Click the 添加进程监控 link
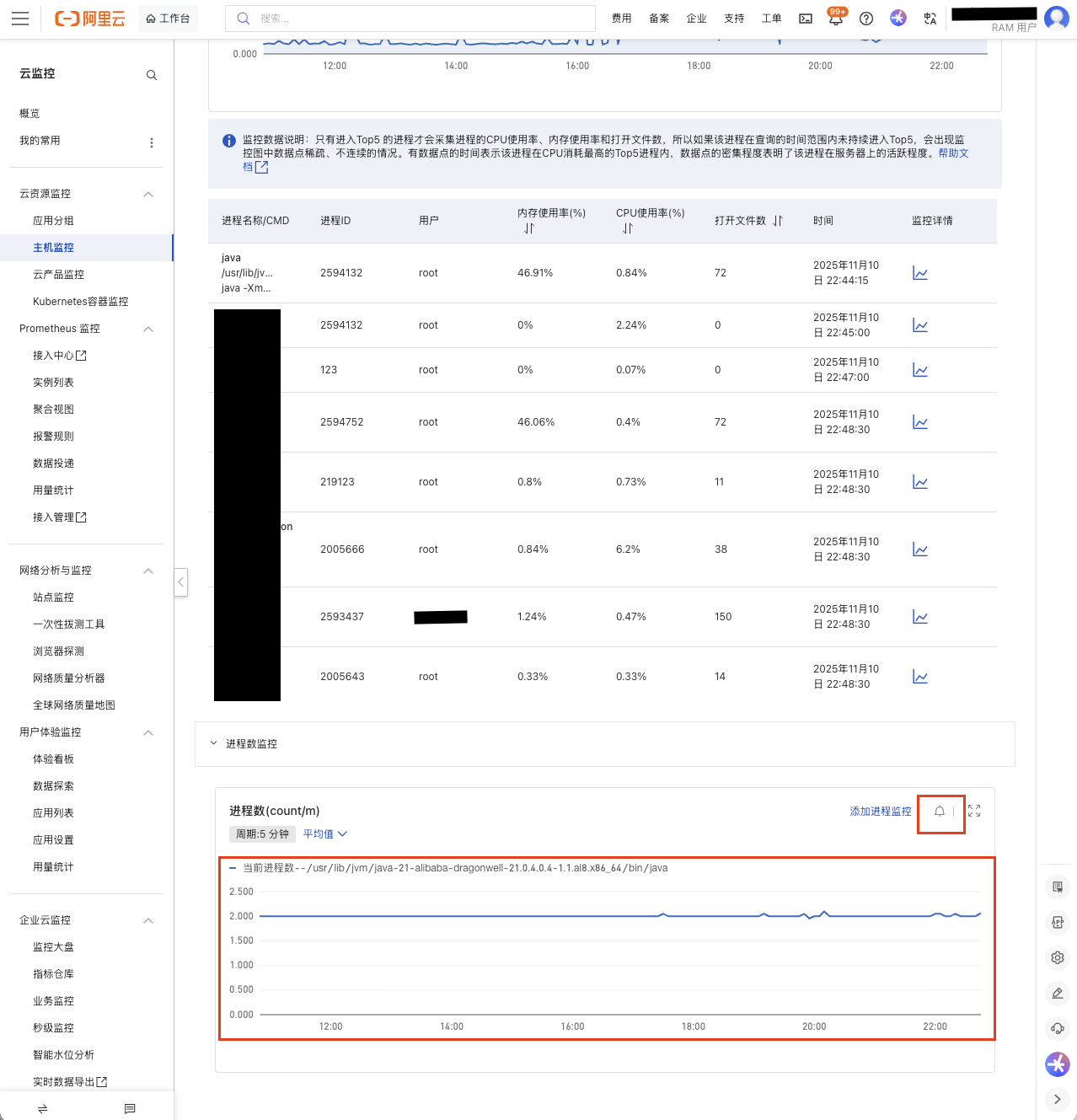 click(x=880, y=812)
